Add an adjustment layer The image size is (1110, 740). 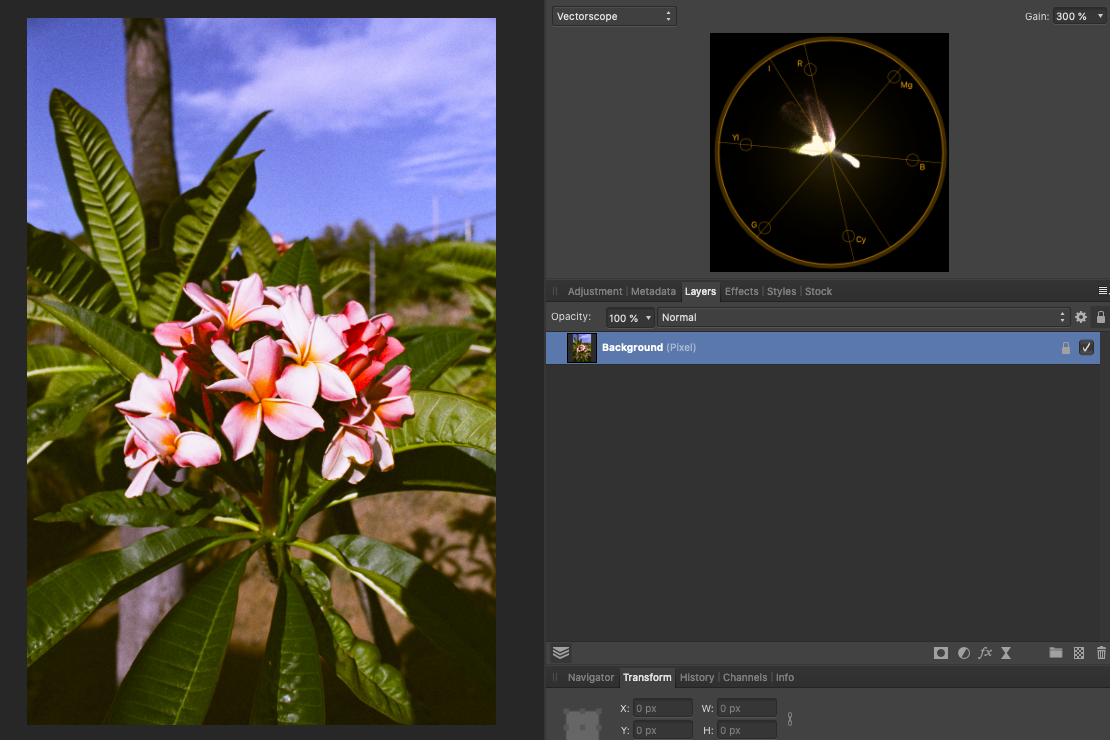(x=963, y=653)
